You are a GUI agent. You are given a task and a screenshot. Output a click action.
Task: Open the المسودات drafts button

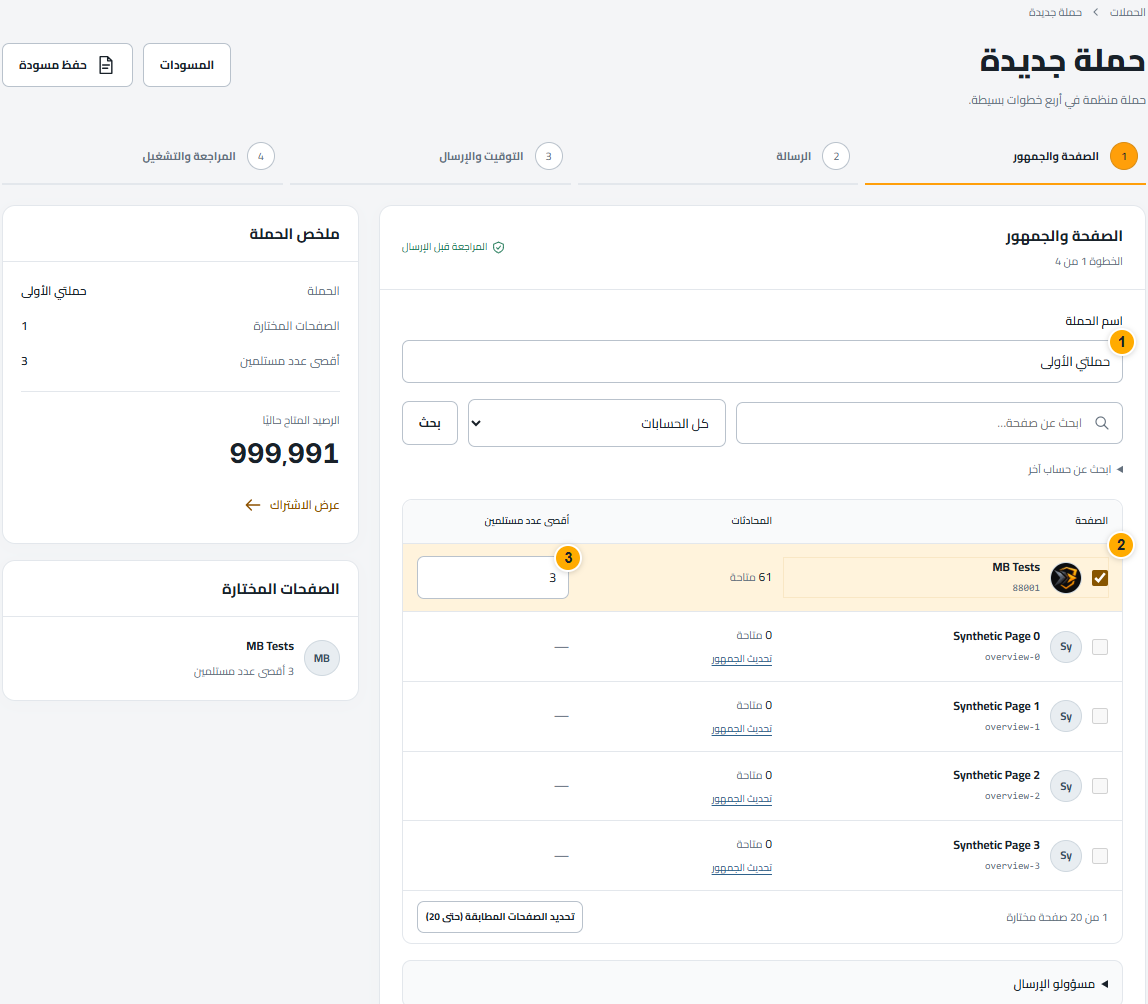pyautogui.click(x=187, y=65)
